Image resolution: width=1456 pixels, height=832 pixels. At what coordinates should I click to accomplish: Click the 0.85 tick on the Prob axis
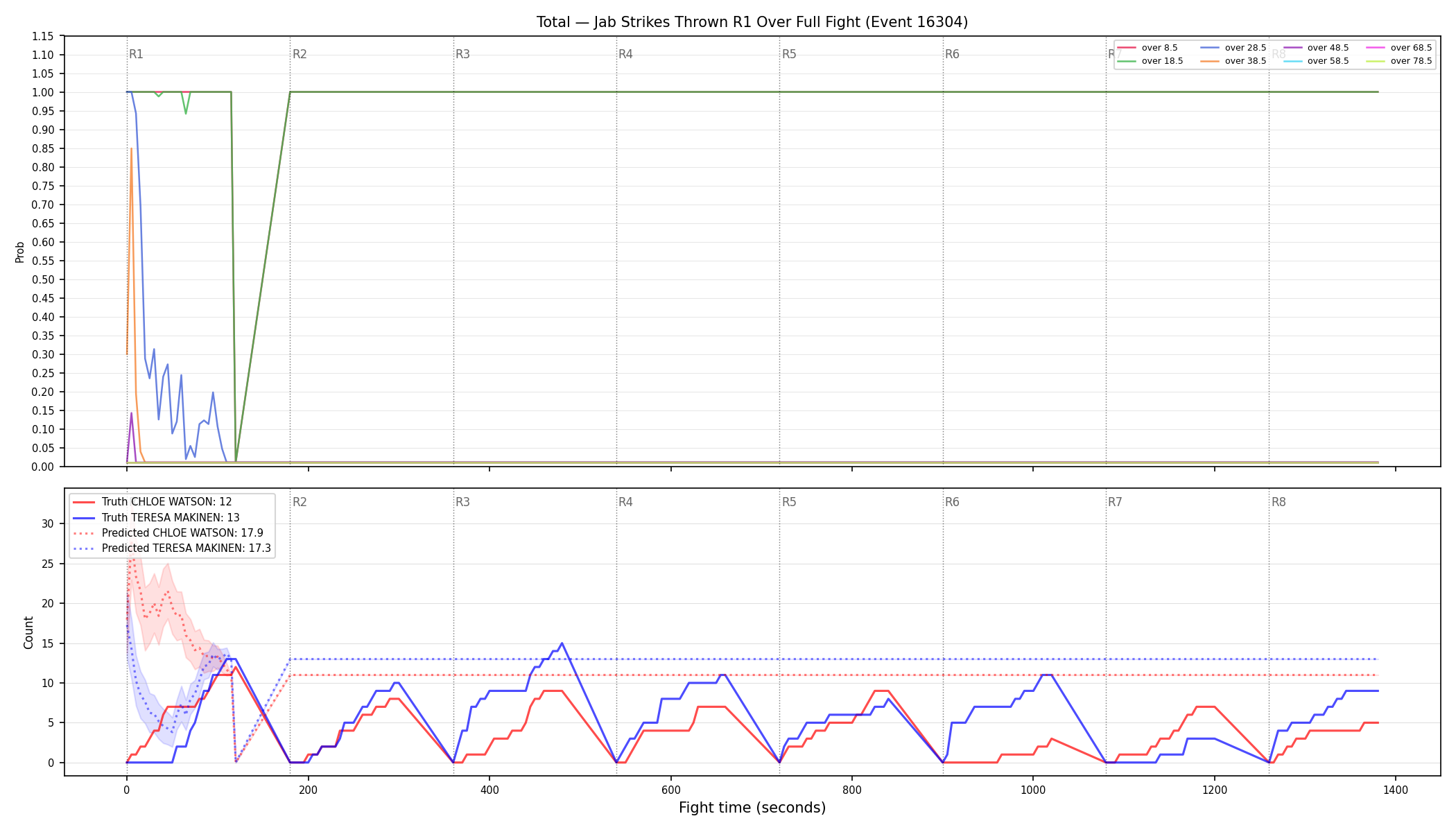coord(42,148)
